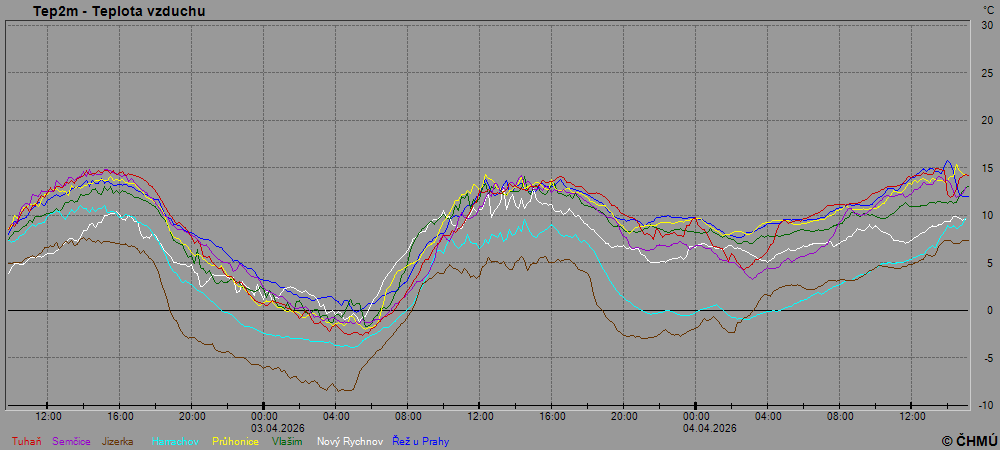Click the Průhonice legend label
Screen dimensions: 1000x450
[x=236, y=441]
